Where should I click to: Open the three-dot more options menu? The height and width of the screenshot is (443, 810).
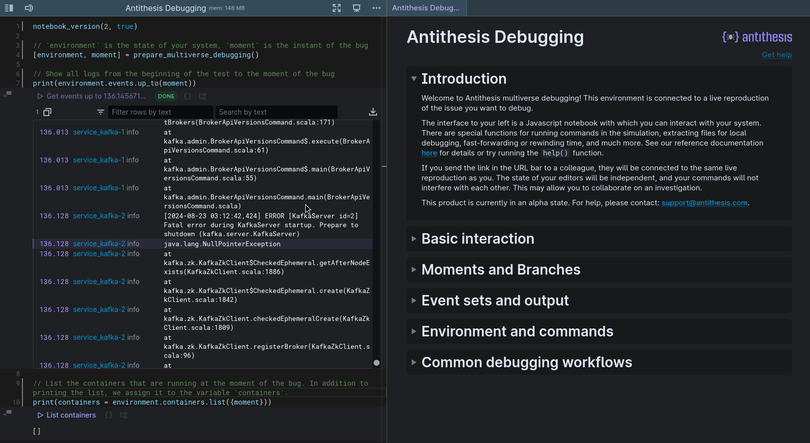[376, 8]
